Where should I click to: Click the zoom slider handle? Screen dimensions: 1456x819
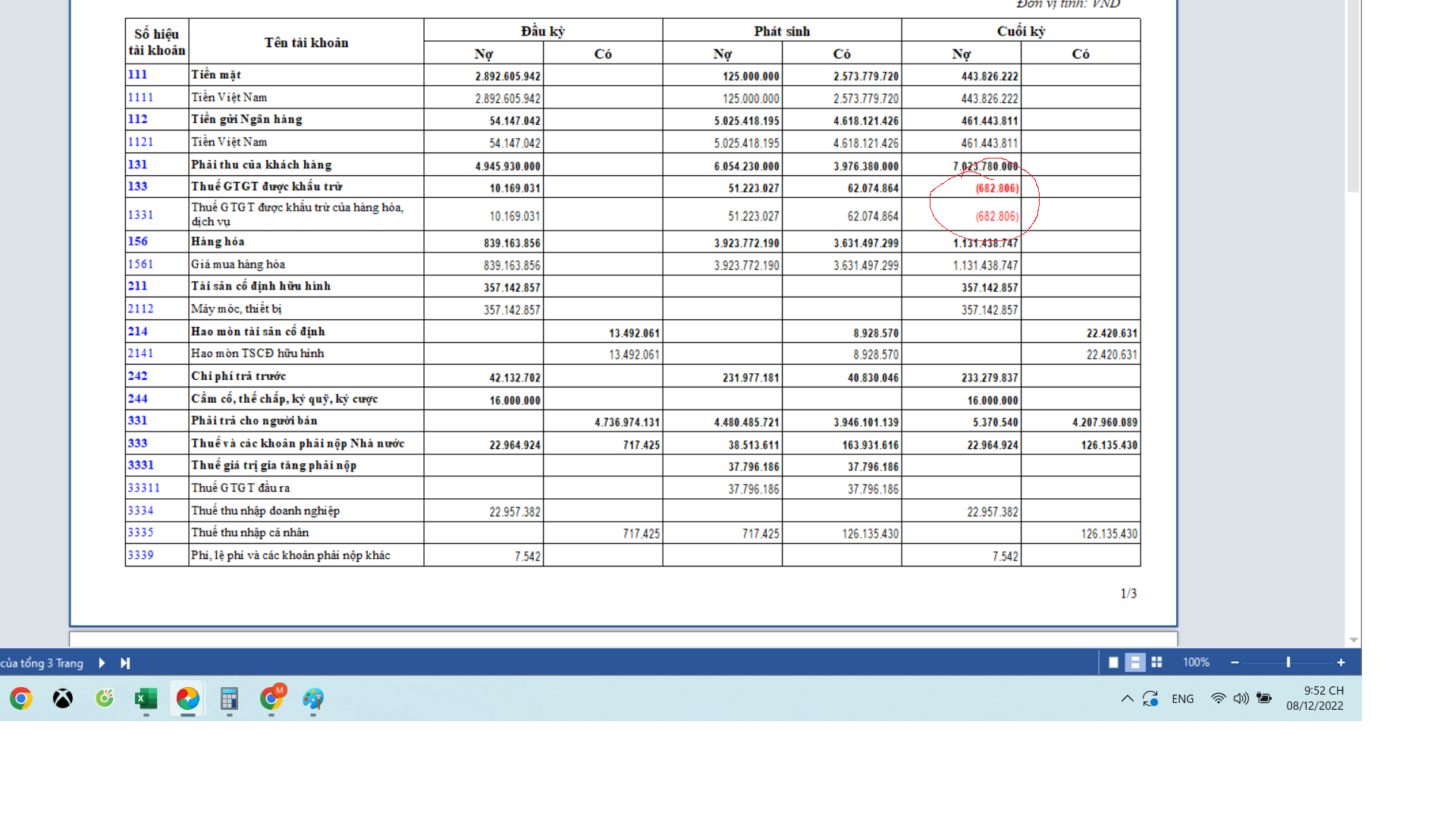[x=1288, y=662]
